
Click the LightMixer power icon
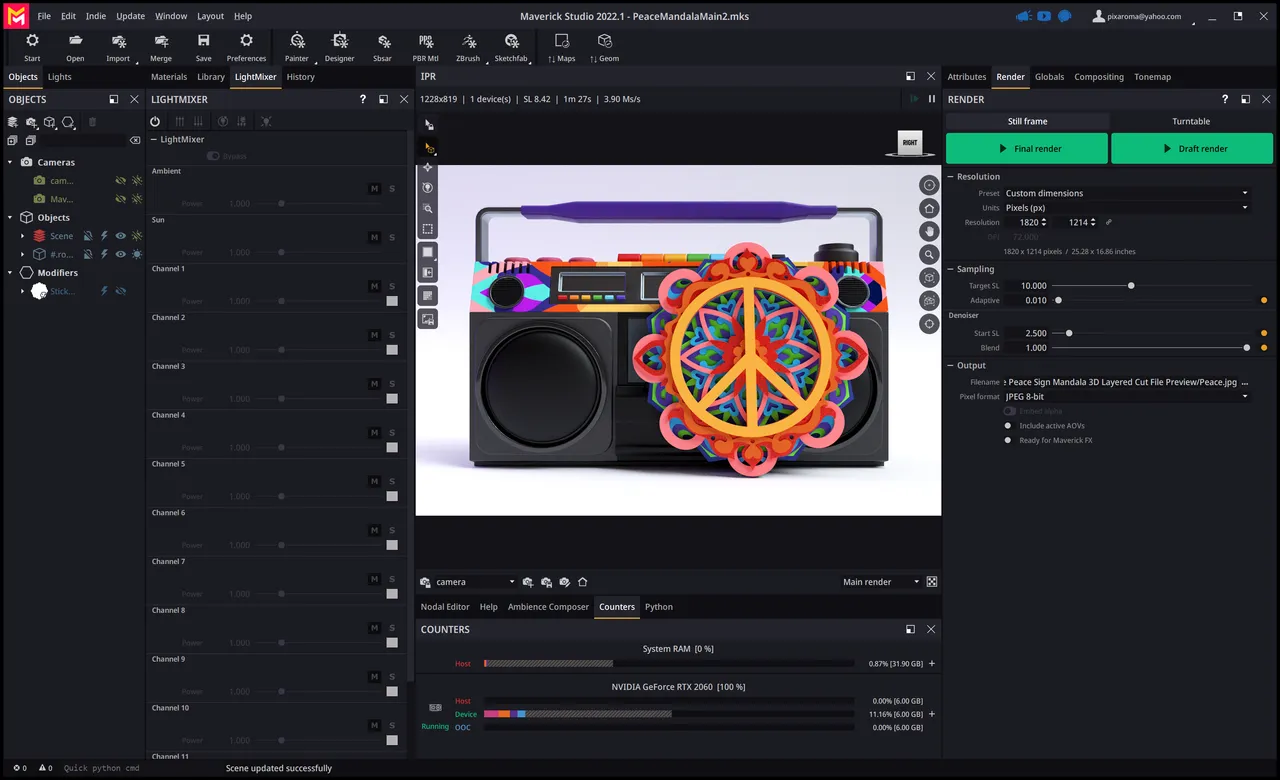point(155,121)
